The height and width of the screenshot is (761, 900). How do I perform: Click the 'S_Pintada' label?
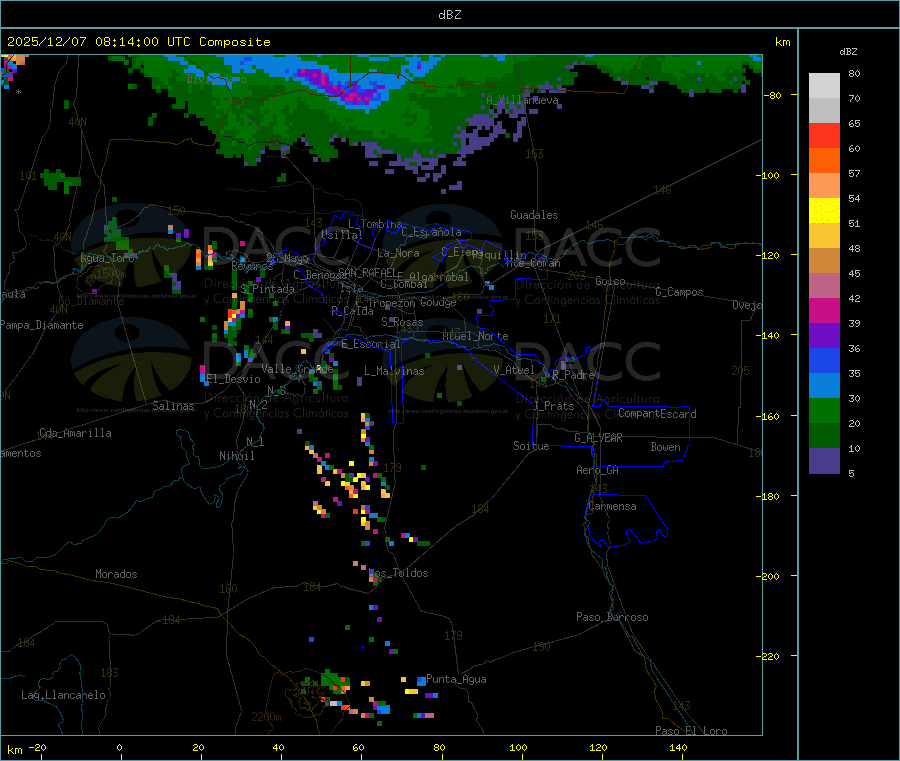pyautogui.click(x=267, y=289)
